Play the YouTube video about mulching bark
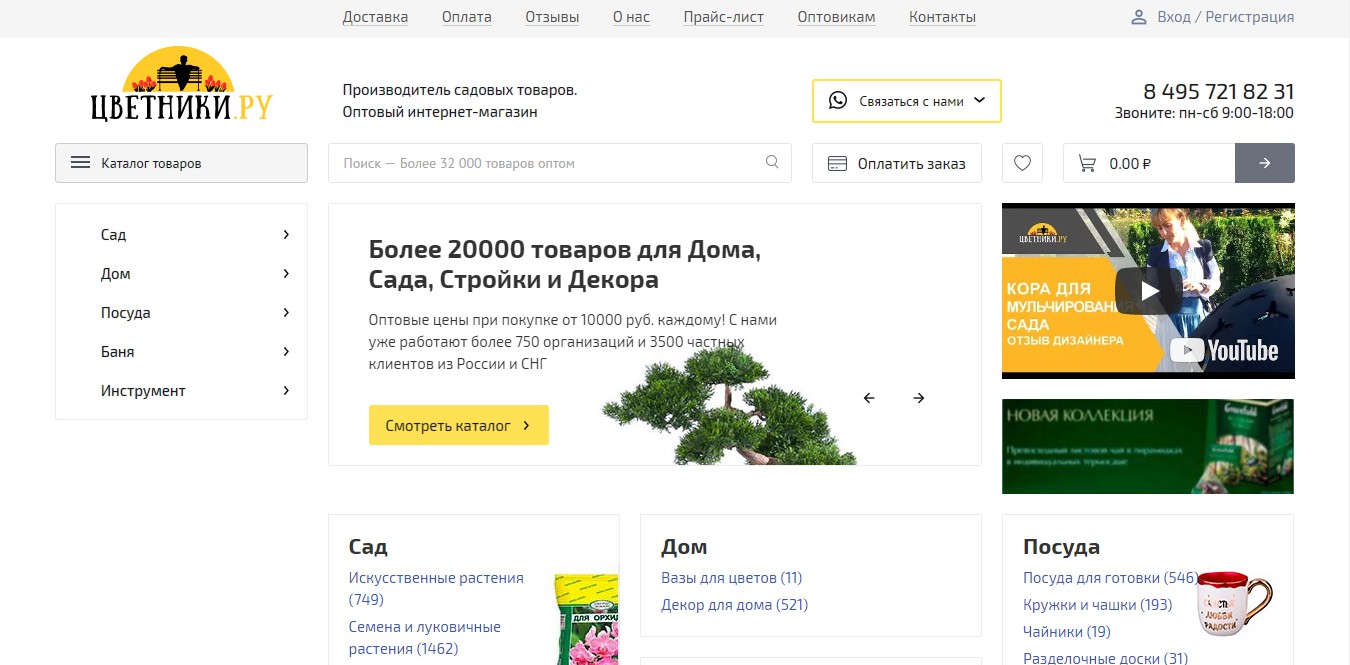 point(1149,291)
